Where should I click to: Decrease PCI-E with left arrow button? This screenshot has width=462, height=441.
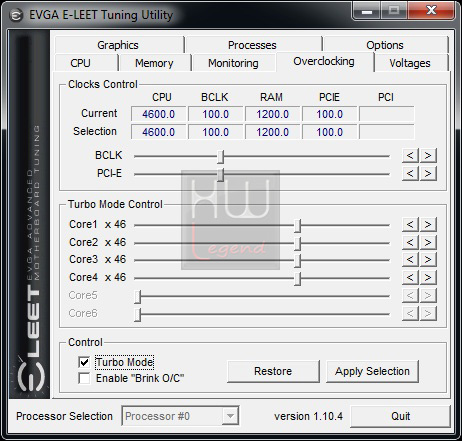click(410, 174)
